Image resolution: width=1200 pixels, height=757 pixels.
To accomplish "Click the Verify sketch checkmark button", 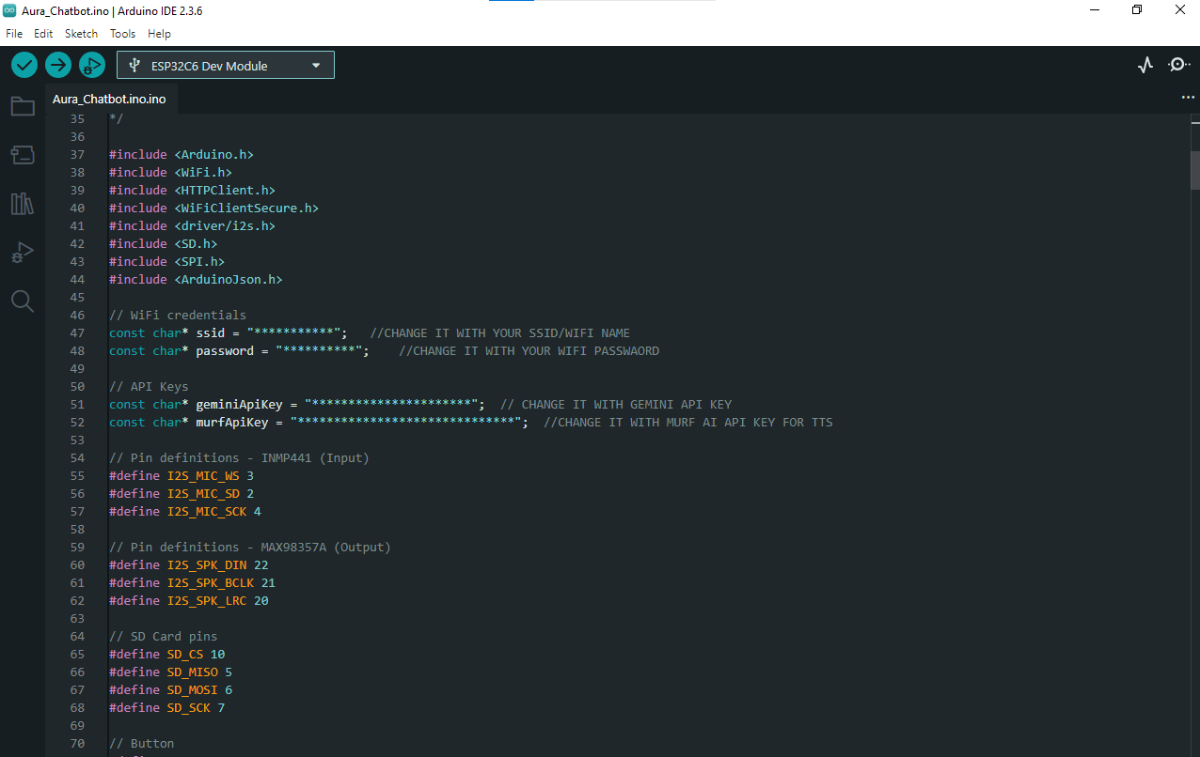I will click(x=25, y=65).
